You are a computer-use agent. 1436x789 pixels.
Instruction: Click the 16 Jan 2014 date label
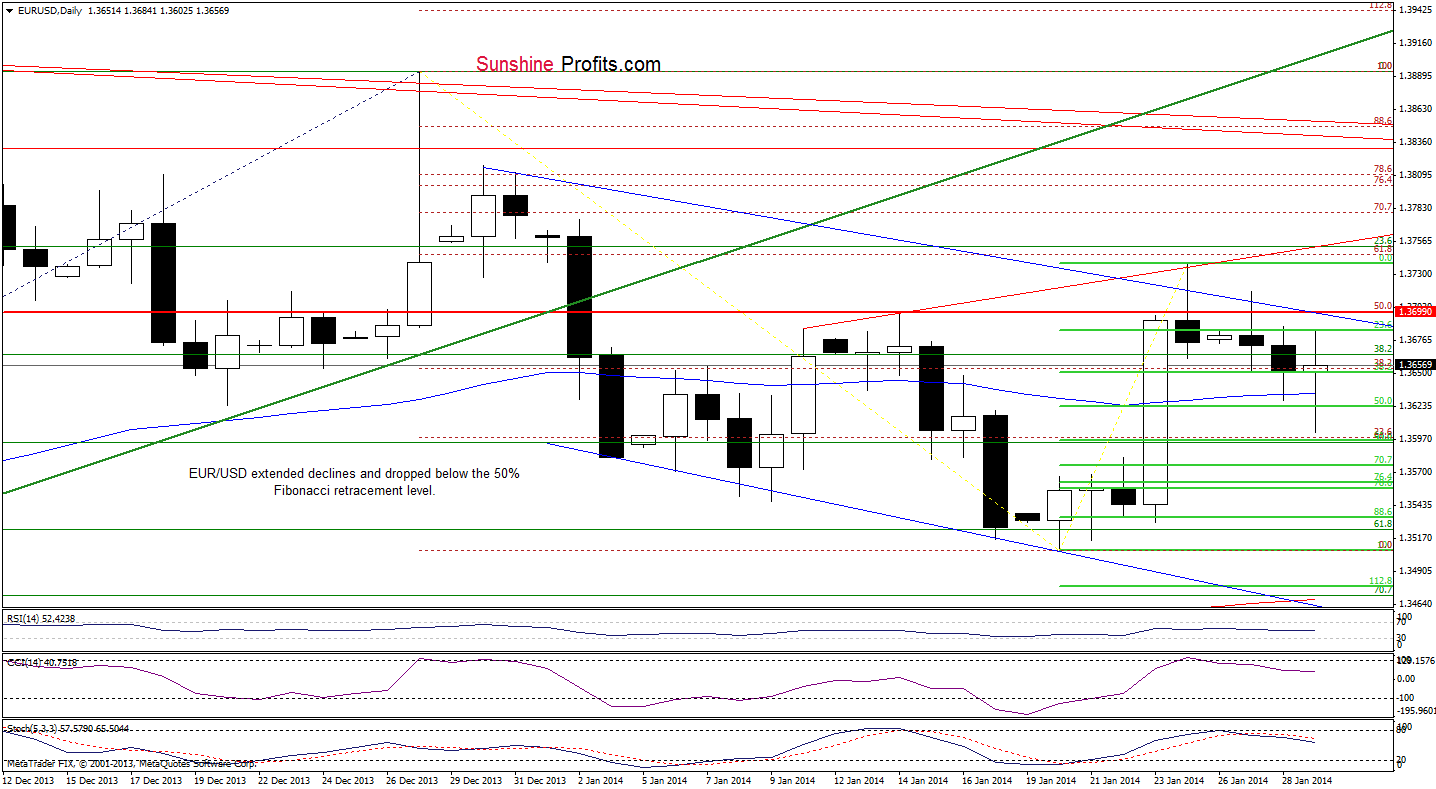[x=987, y=780]
